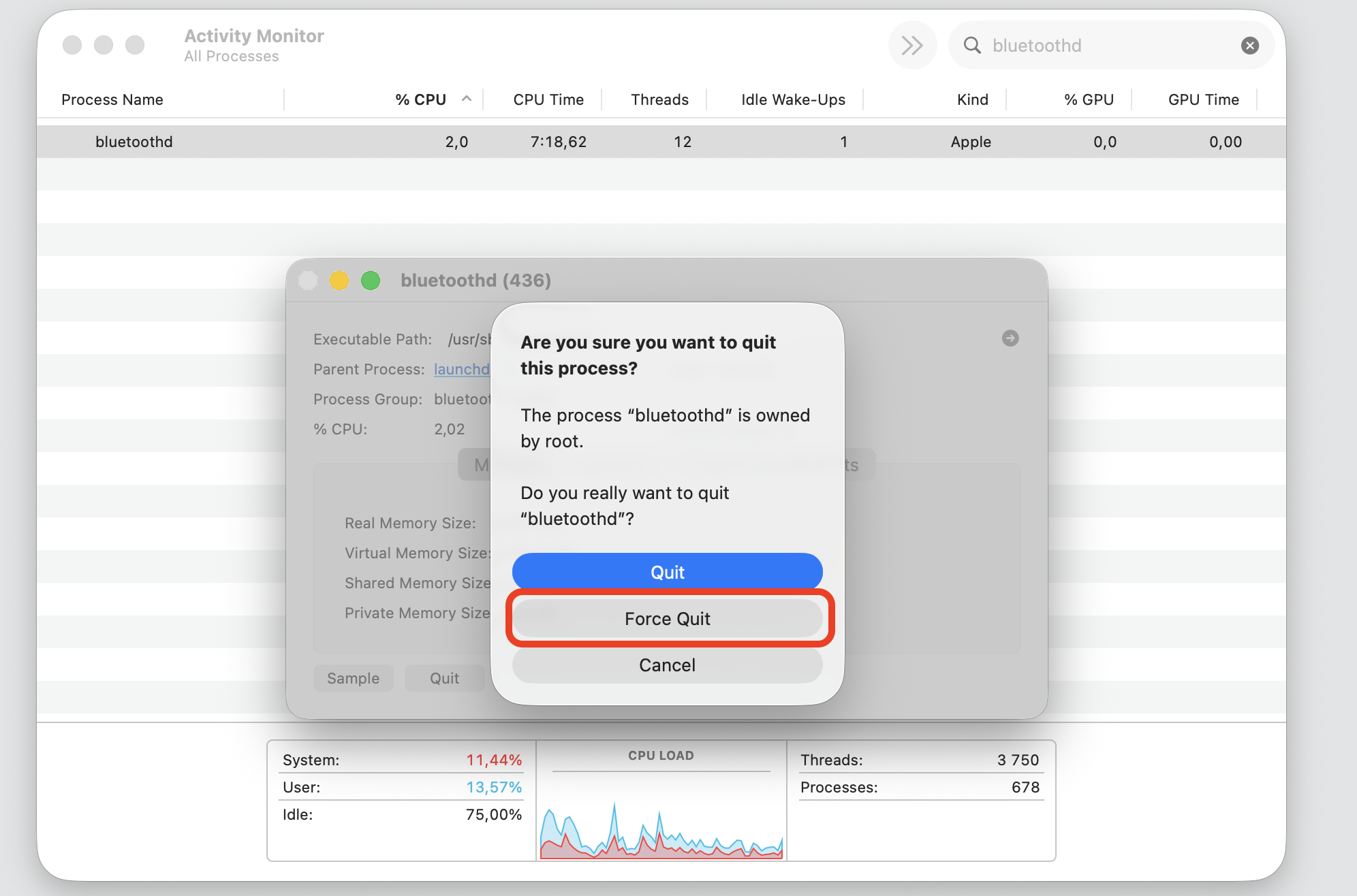Click the search magnifier icon
This screenshot has width=1357, height=896.
click(972, 46)
